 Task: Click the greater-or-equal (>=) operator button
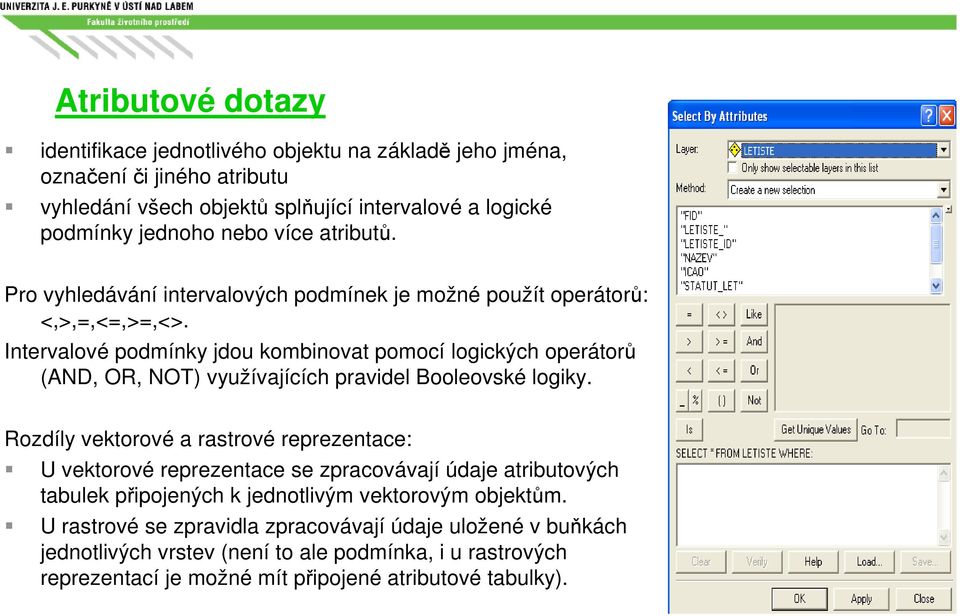[x=721, y=342]
